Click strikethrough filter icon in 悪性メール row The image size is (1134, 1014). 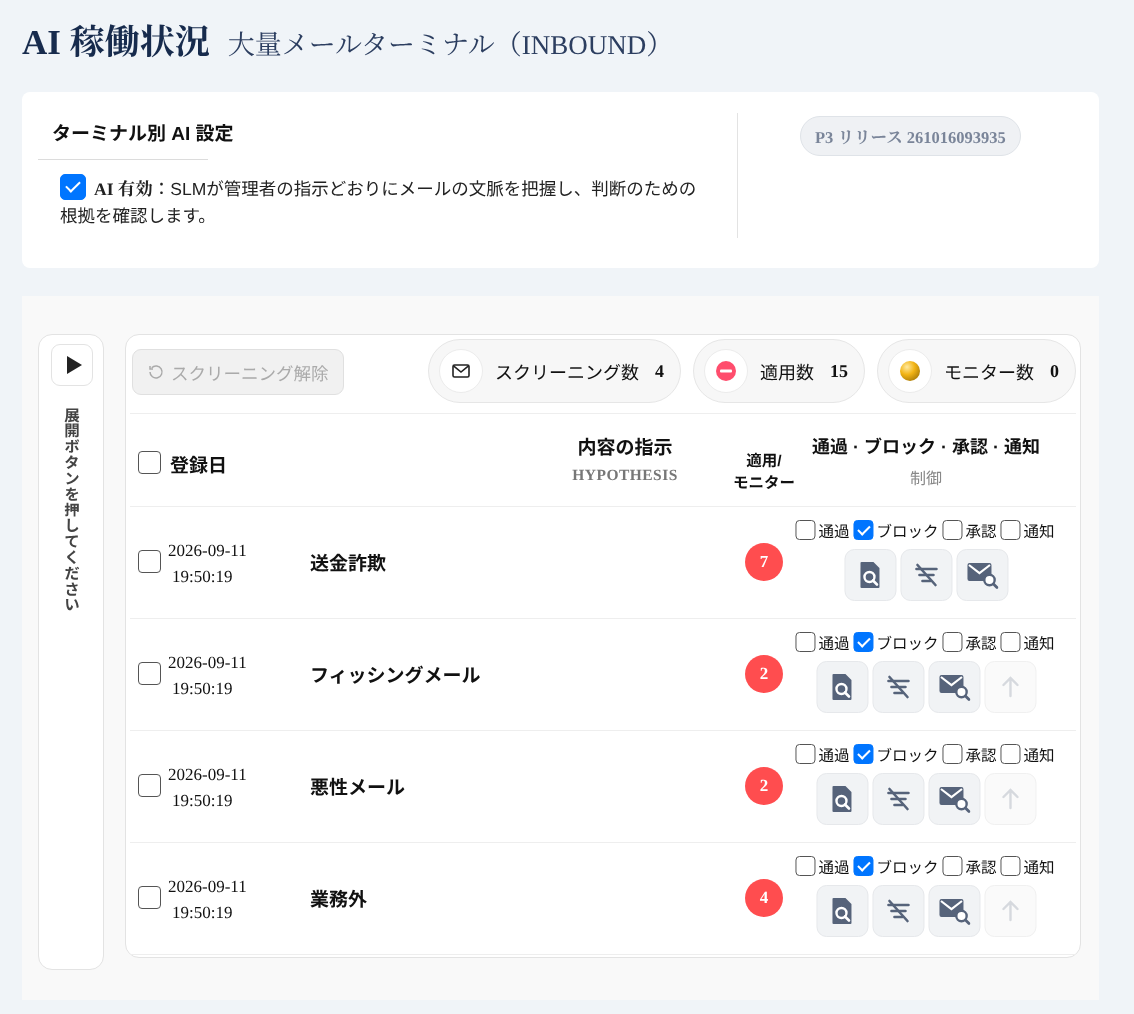coord(898,799)
